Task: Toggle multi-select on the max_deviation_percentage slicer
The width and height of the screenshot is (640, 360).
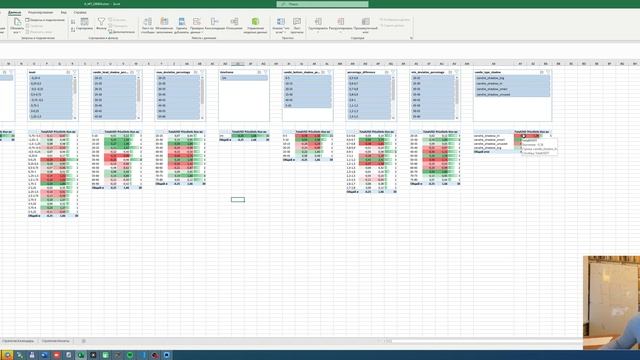Action: click(x=196, y=72)
